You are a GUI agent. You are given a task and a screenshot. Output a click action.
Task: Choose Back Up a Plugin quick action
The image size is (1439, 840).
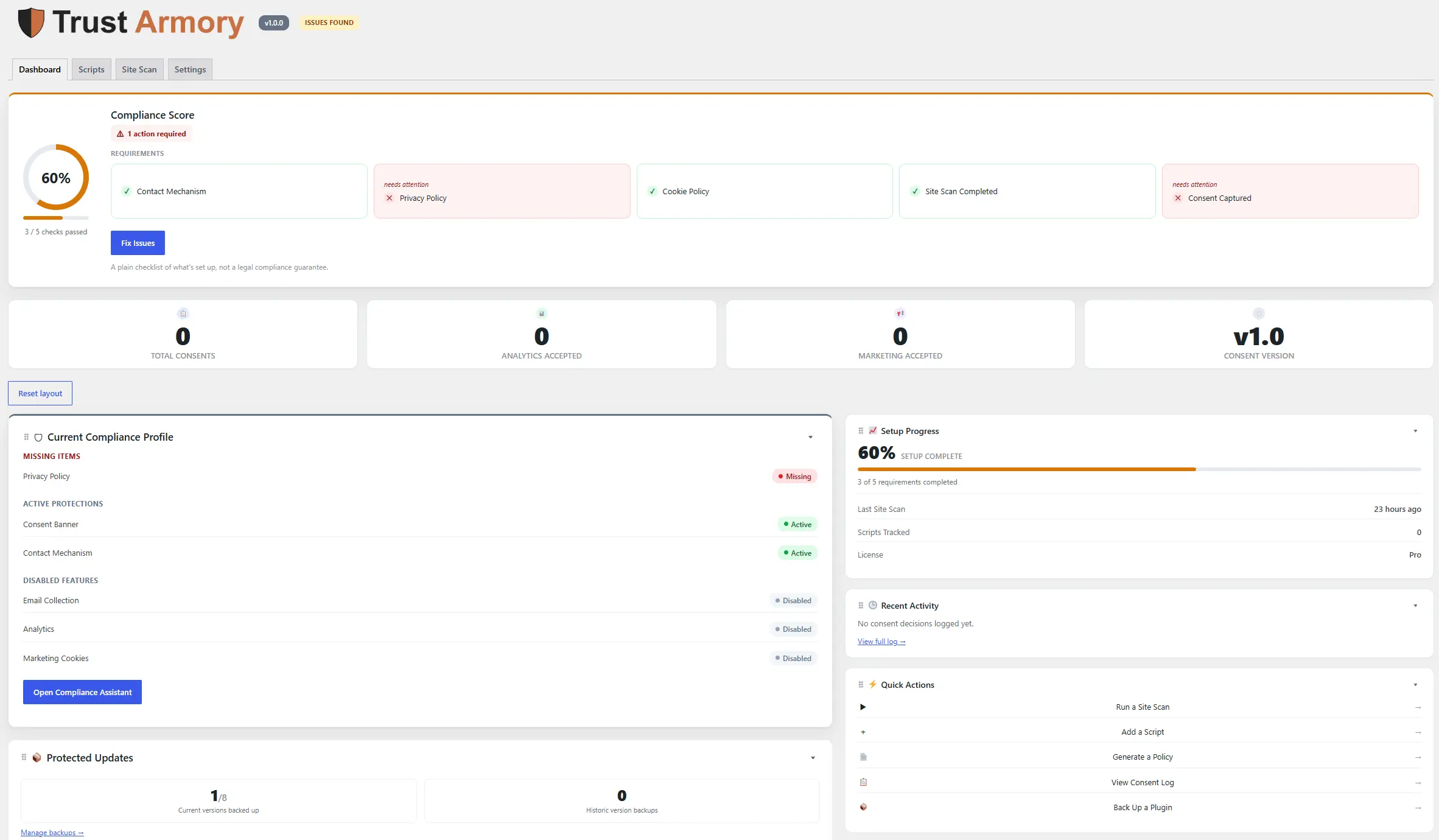1139,807
